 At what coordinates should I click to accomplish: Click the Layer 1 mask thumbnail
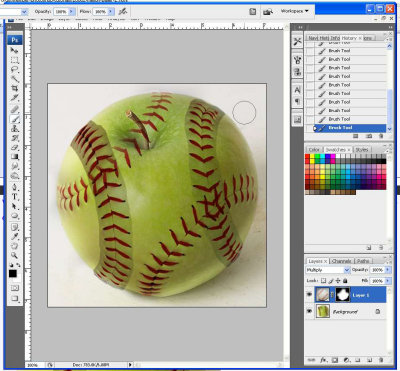click(342, 295)
